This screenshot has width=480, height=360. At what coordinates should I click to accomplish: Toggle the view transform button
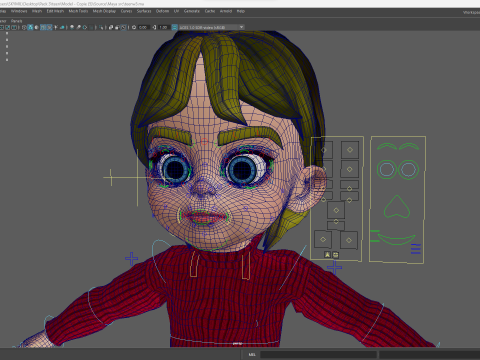pos(174,27)
